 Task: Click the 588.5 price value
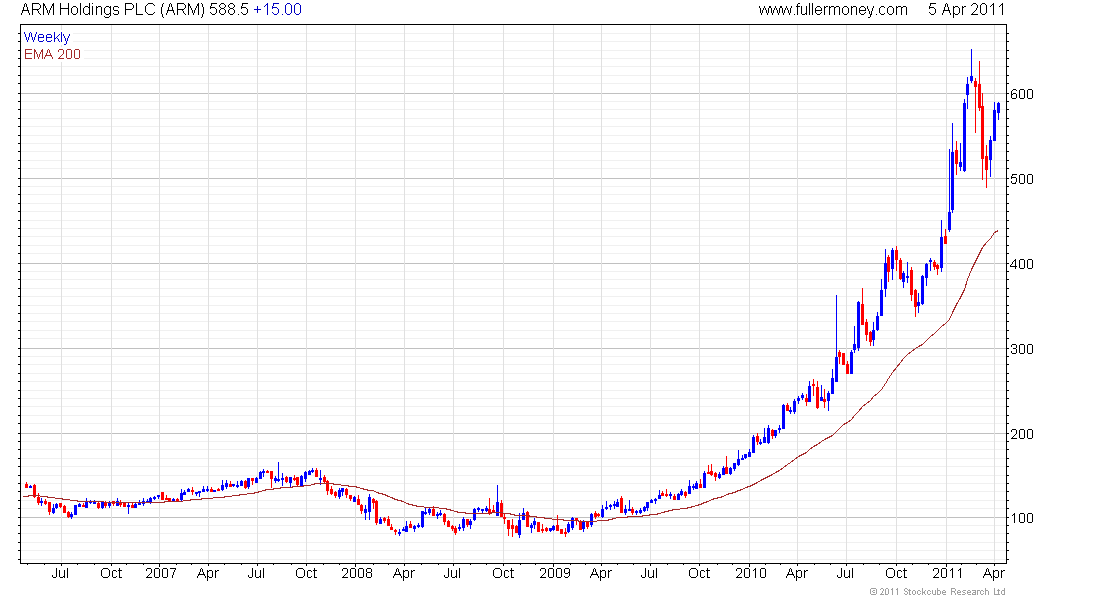click(x=229, y=10)
